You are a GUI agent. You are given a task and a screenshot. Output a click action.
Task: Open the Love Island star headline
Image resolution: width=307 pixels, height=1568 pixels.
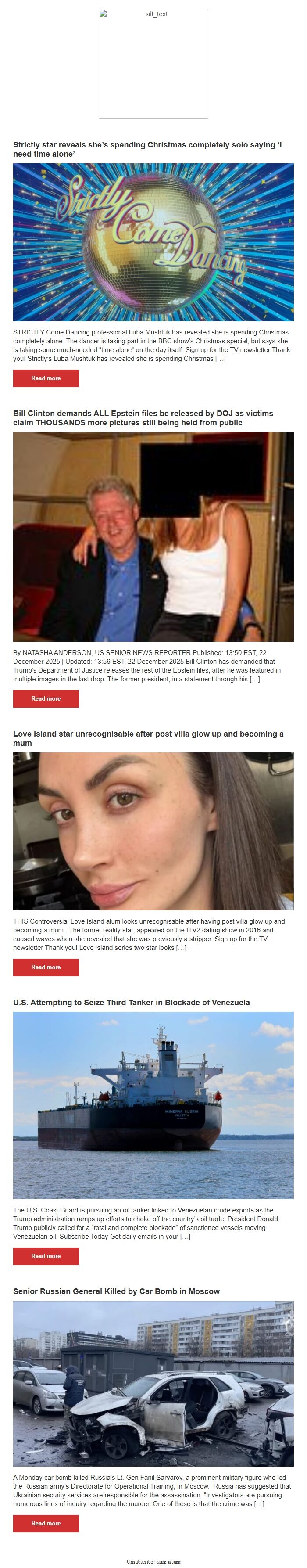[148, 738]
